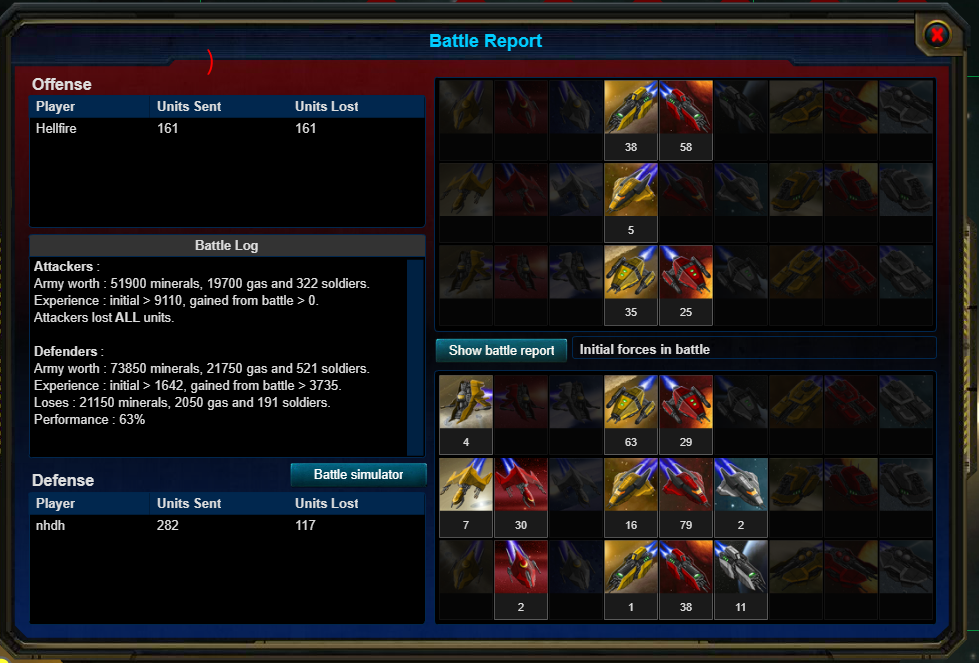Open the Battle simulator

(358, 474)
